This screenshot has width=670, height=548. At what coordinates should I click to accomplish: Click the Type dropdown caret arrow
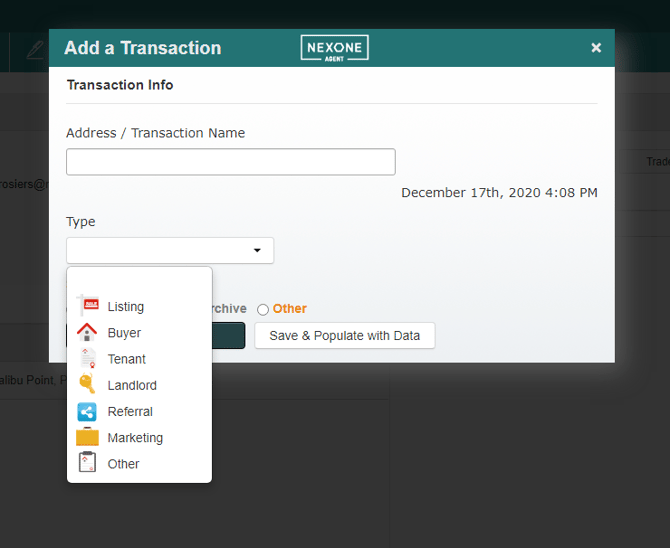pyautogui.click(x=257, y=250)
